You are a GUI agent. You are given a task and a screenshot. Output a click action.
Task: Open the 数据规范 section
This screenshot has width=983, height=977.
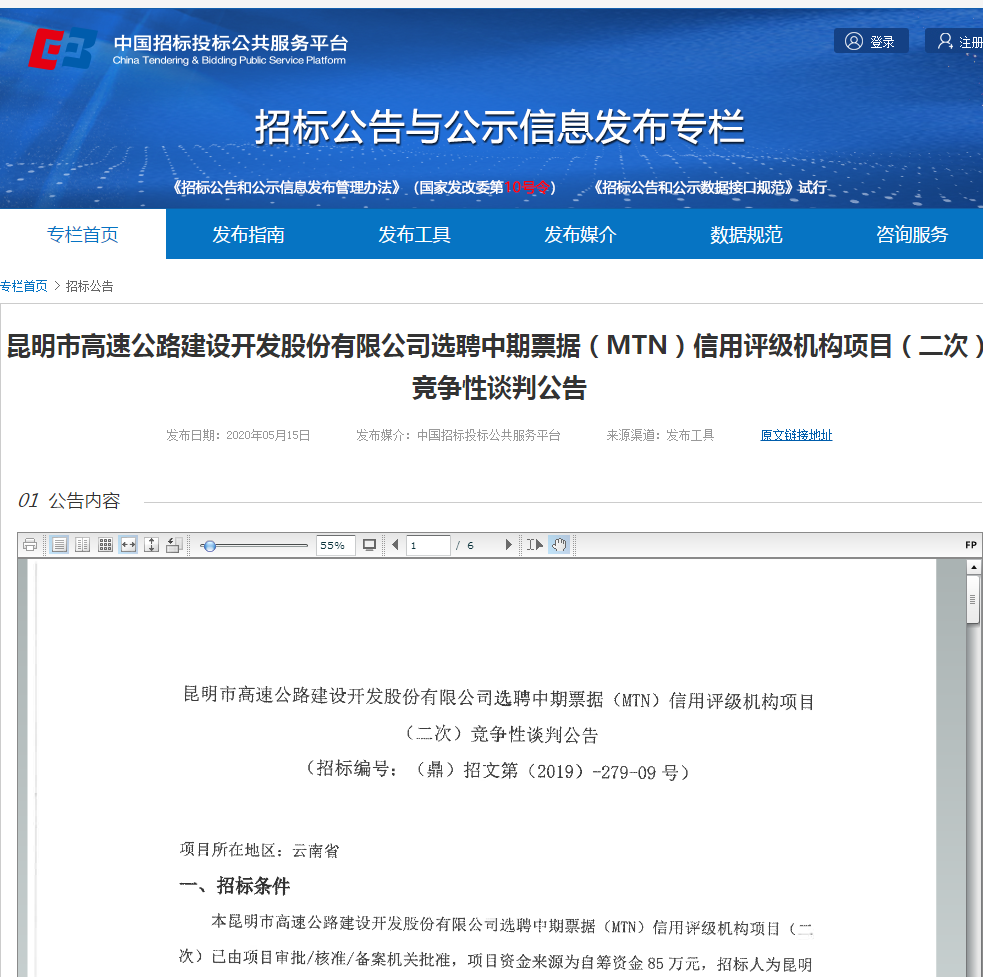tap(745, 233)
